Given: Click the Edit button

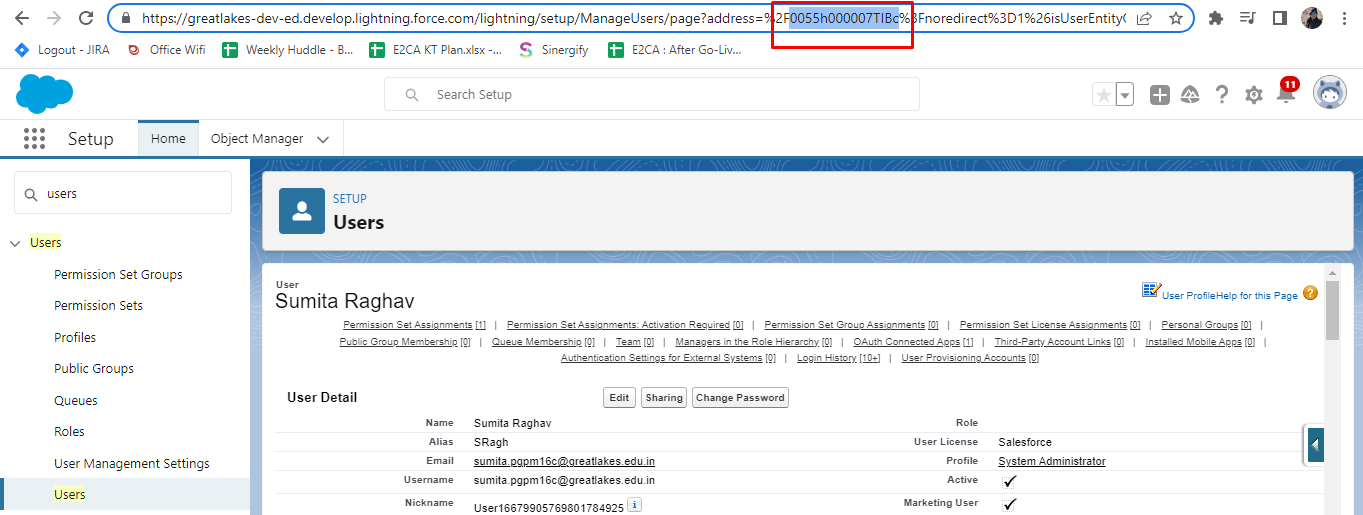Looking at the screenshot, I should (620, 397).
